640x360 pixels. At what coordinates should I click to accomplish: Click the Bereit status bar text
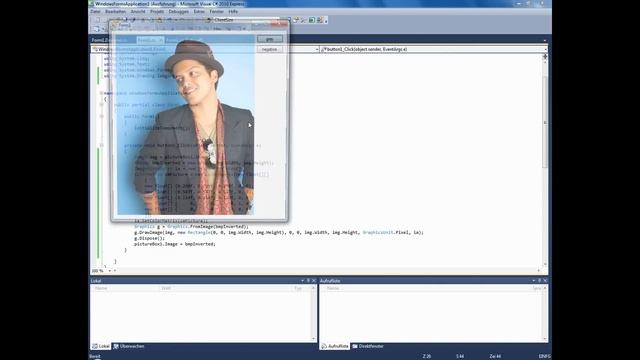point(95,356)
